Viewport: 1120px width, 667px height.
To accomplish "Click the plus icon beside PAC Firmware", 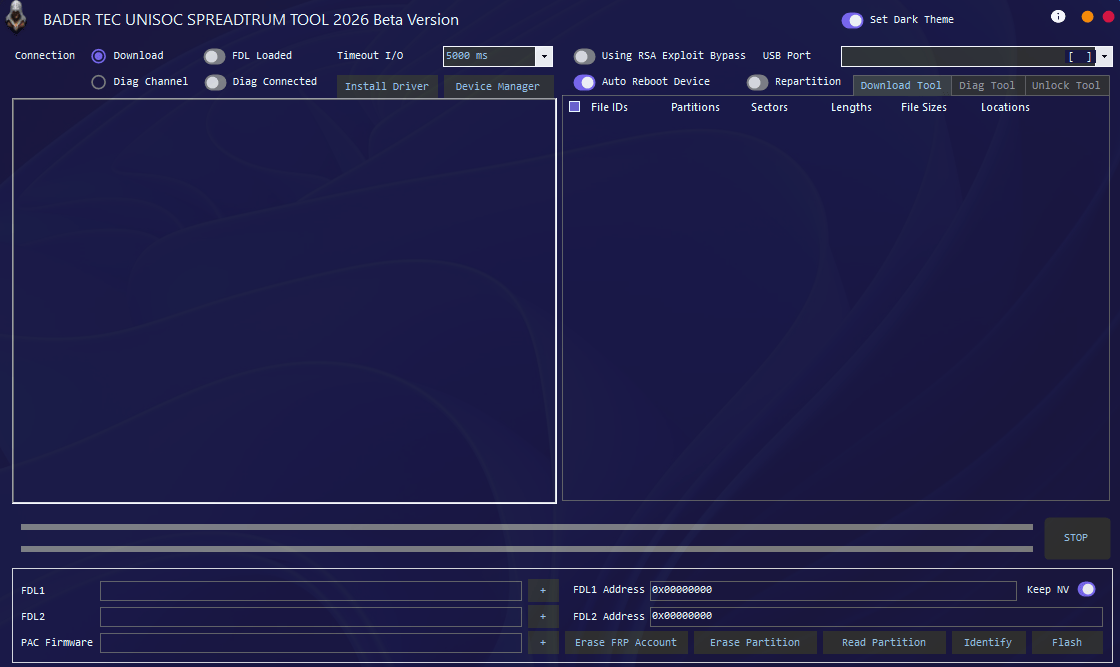I will [x=543, y=643].
